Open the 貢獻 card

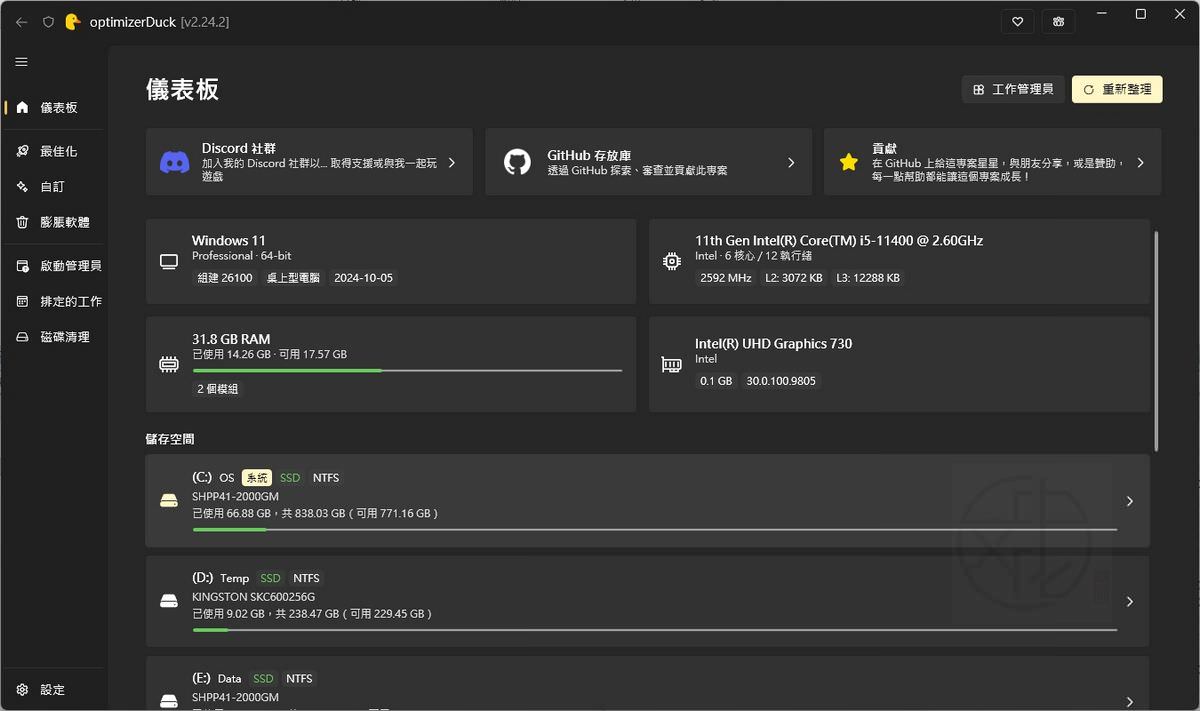tap(992, 162)
